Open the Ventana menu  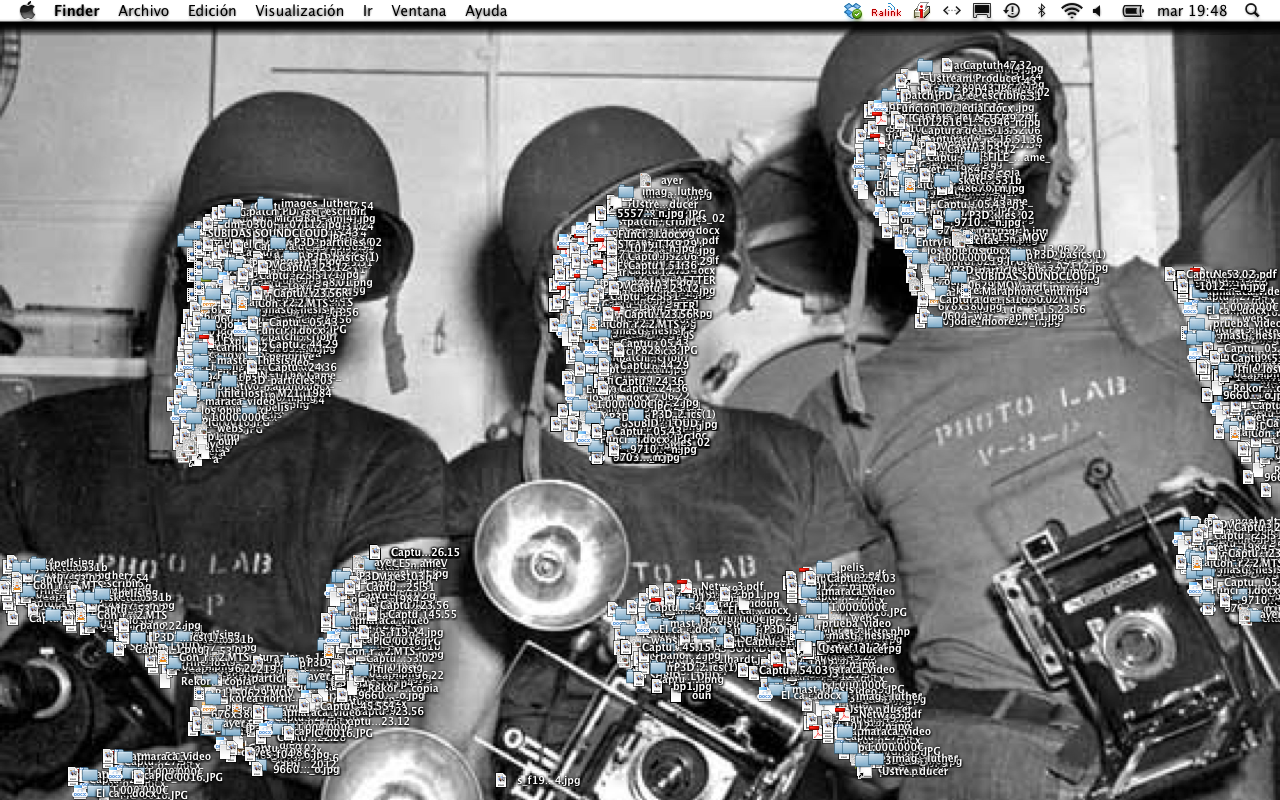(x=419, y=11)
